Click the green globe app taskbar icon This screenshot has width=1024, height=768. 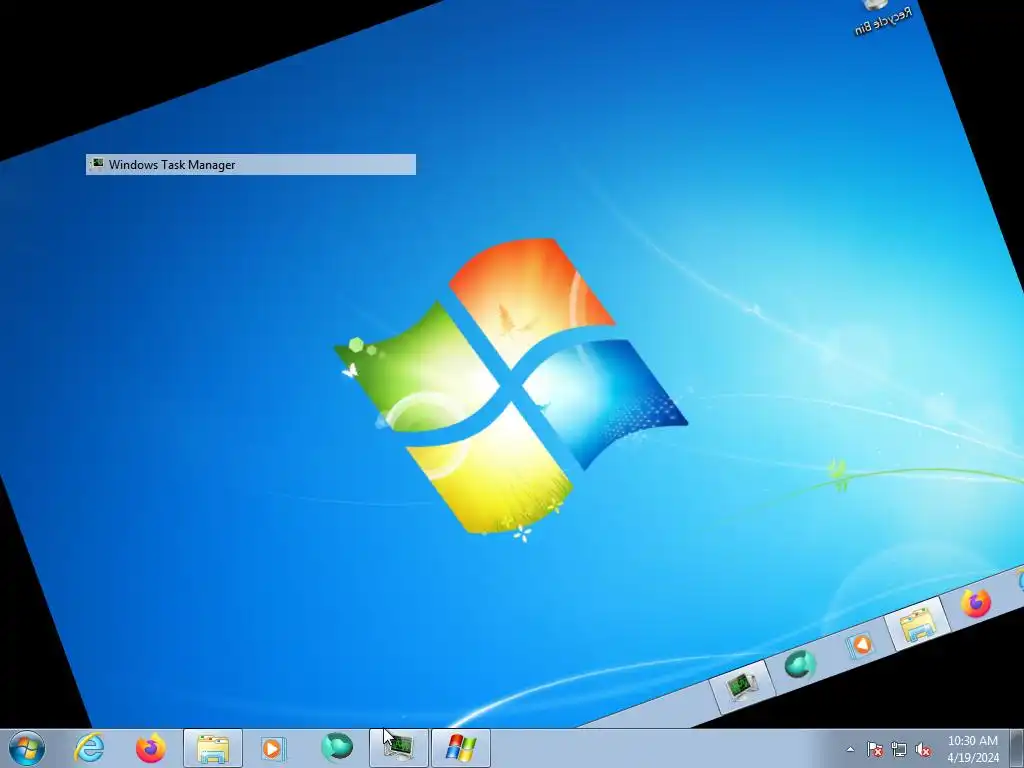point(337,748)
